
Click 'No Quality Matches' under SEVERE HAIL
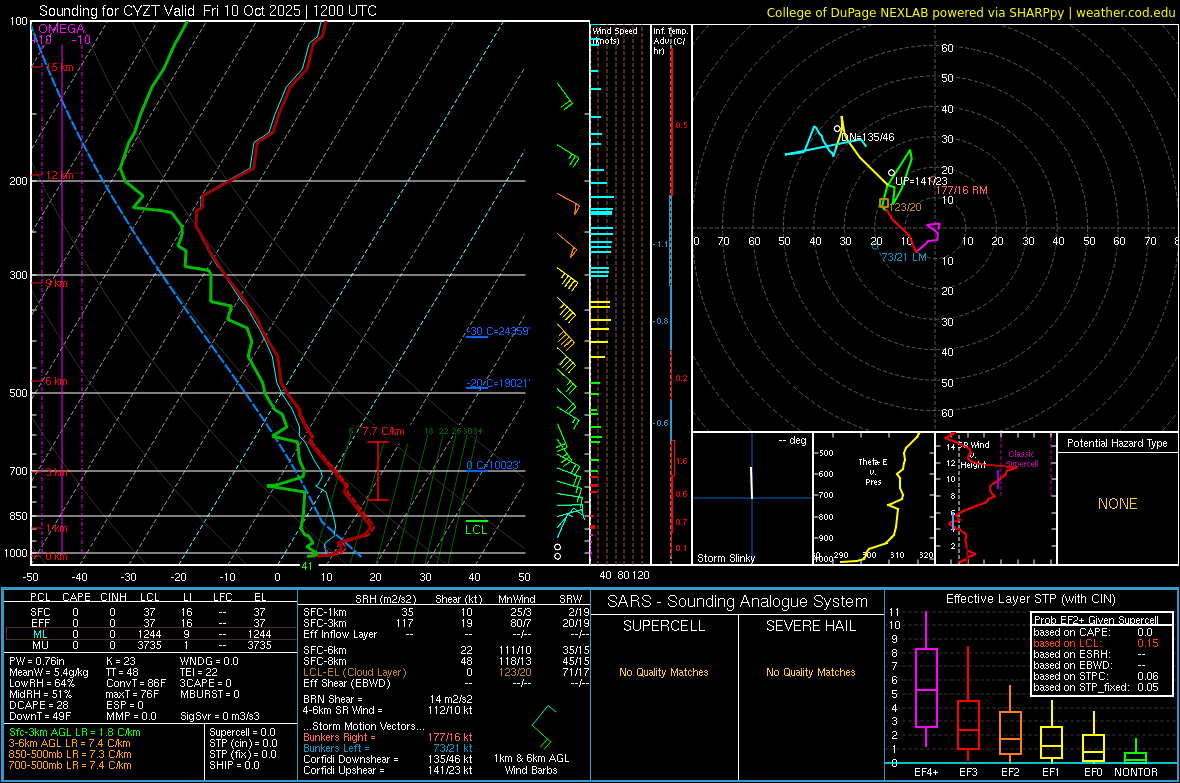[810, 672]
